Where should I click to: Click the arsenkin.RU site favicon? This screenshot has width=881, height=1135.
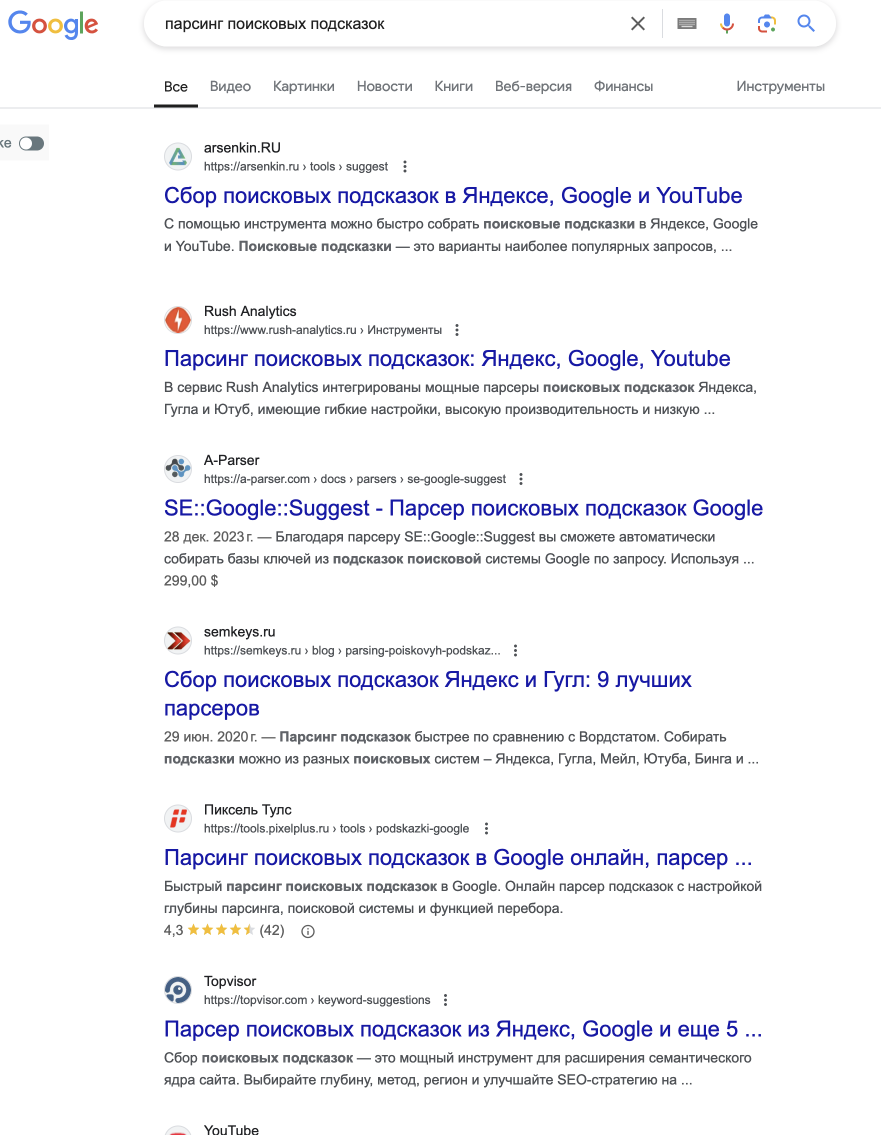(178, 156)
